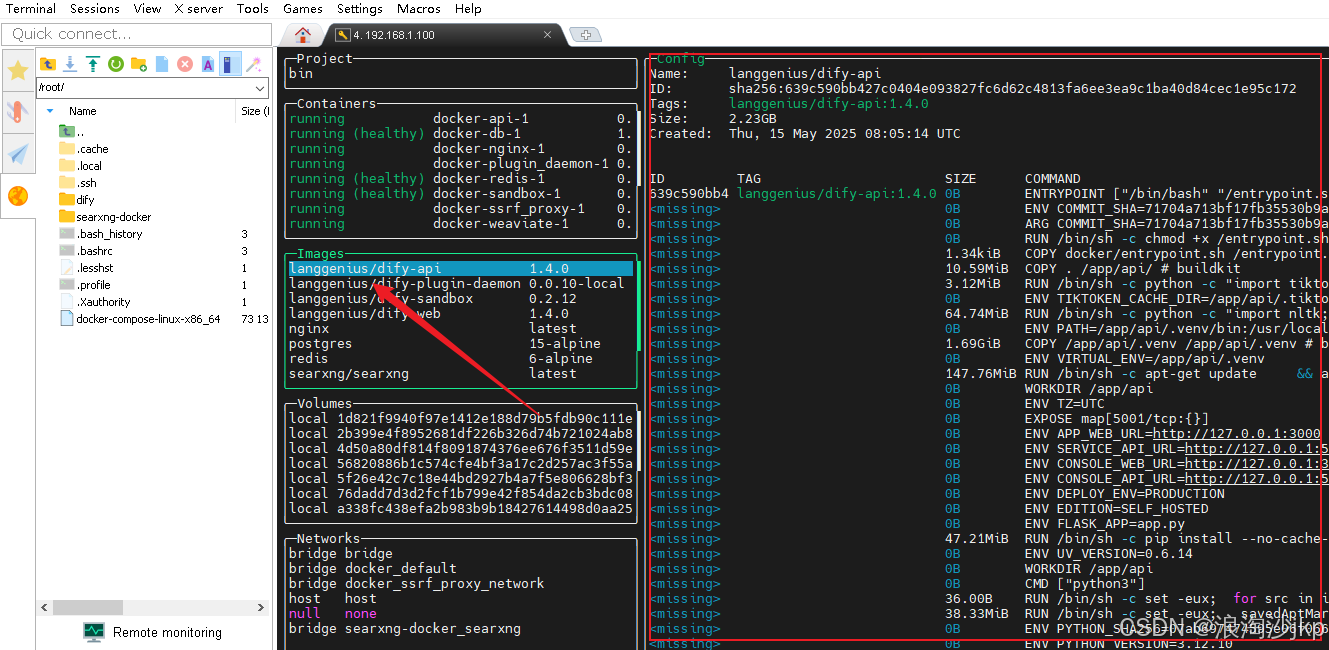The width and height of the screenshot is (1329, 650).
Task: Sort files by Size column header
Action: pos(254,111)
